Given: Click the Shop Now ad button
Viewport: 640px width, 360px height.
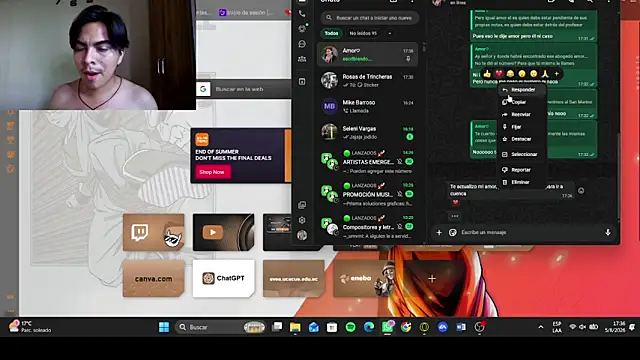Looking at the screenshot, I should pos(212,172).
